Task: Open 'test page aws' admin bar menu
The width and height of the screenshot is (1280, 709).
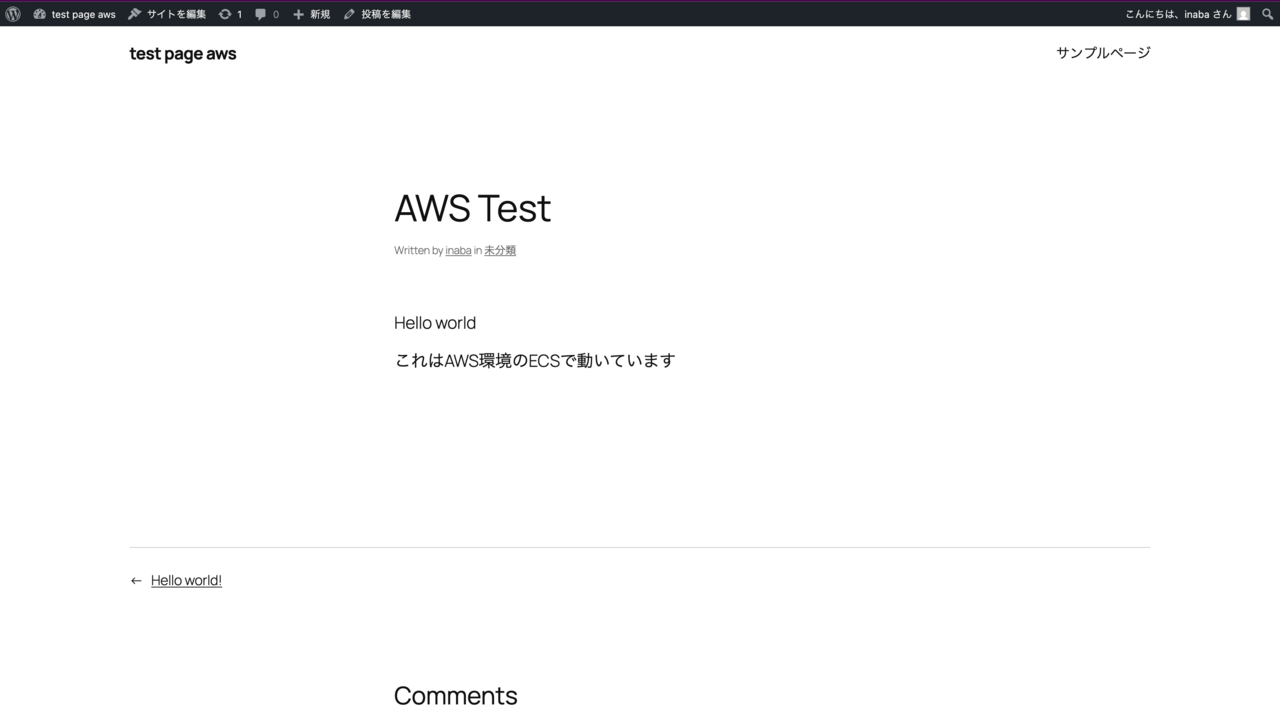Action: point(83,14)
